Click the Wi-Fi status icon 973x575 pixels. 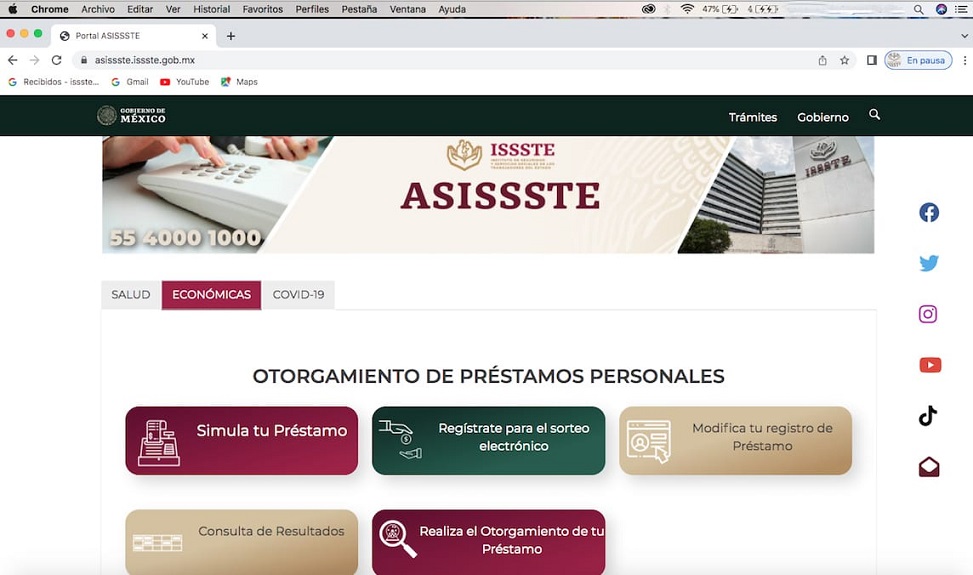[687, 9]
